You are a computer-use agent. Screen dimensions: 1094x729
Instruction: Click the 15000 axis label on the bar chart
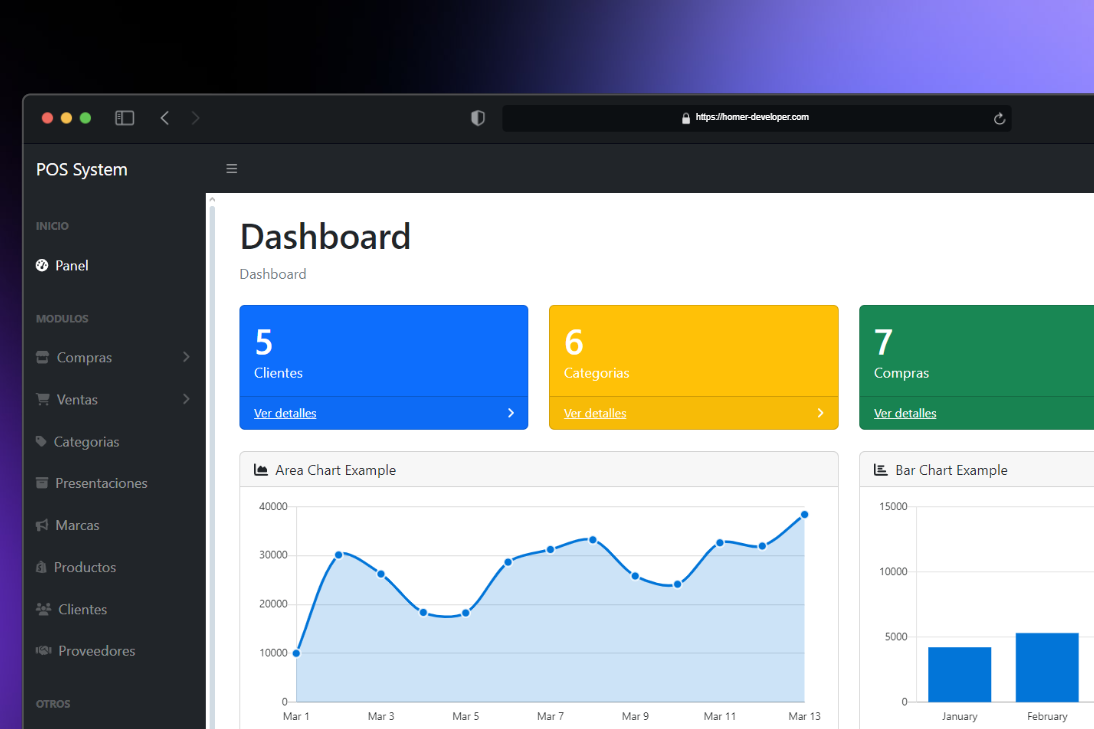[x=893, y=506]
